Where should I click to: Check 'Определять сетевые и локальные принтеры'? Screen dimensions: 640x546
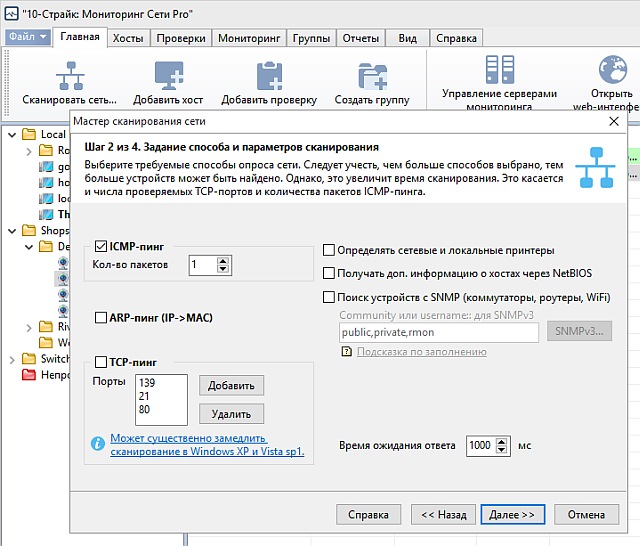pyautogui.click(x=329, y=250)
